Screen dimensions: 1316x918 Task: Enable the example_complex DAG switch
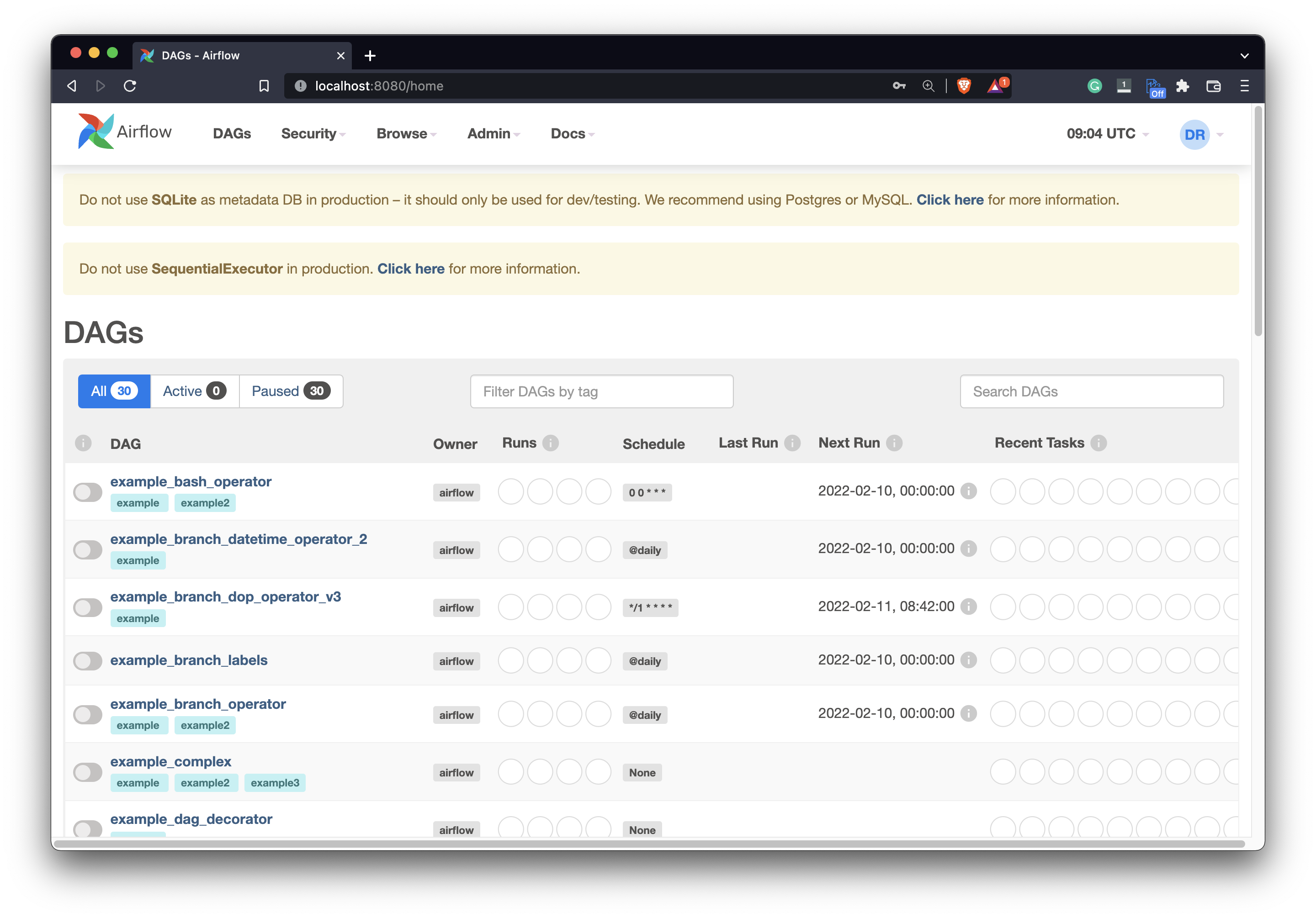pos(88,772)
